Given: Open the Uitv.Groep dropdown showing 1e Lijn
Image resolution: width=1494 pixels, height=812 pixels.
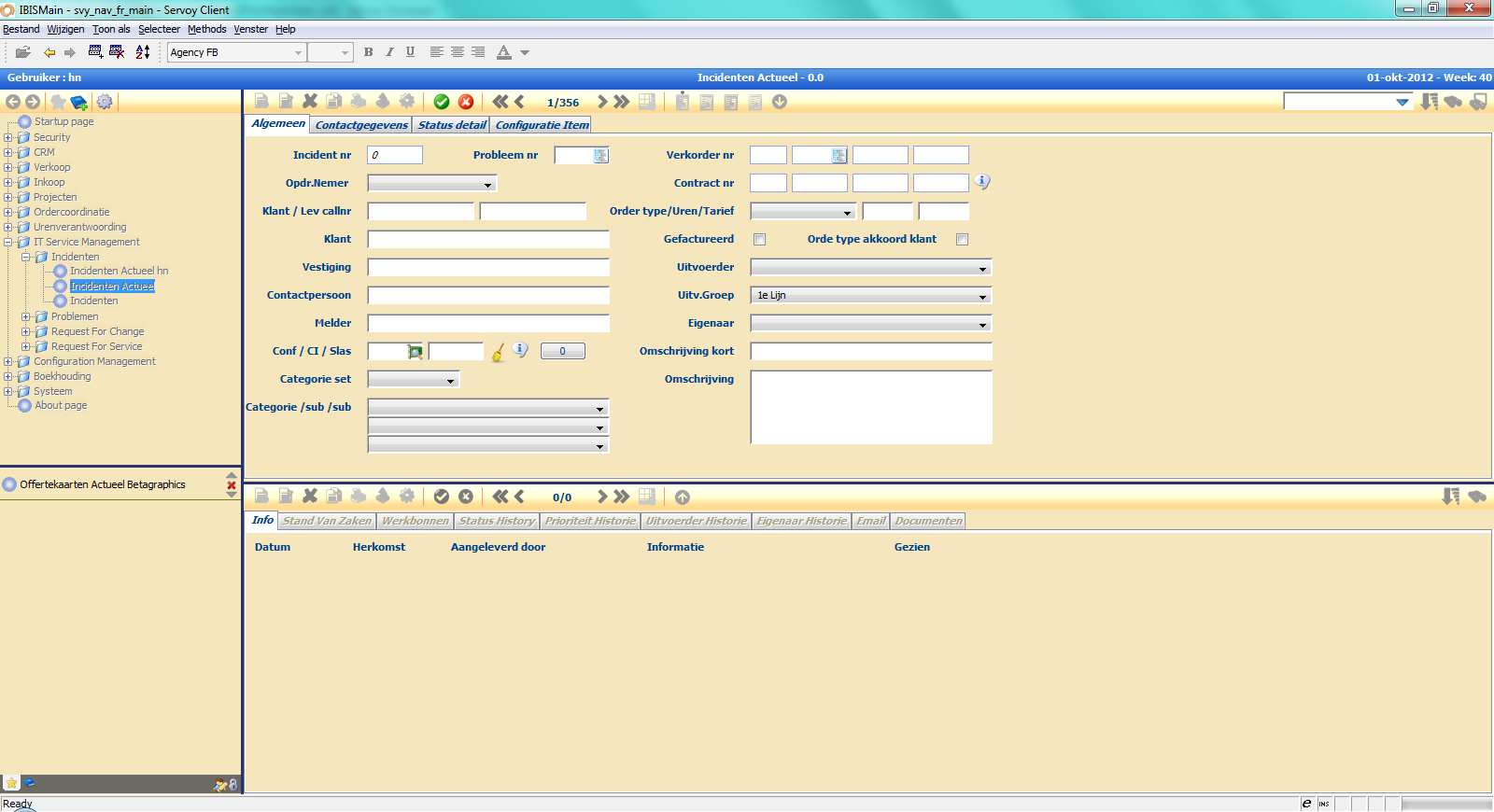Looking at the screenshot, I should click(871, 295).
